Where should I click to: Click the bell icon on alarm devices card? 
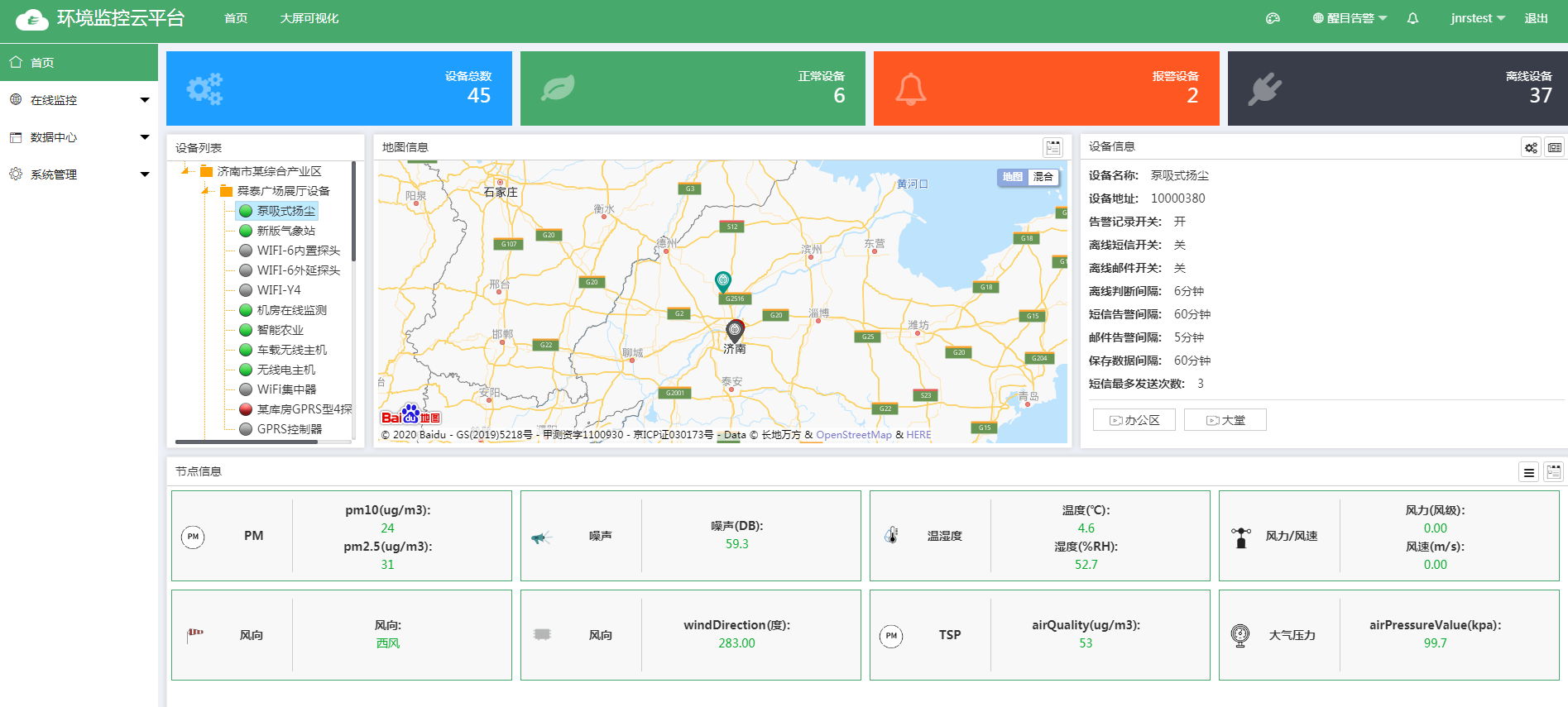(x=911, y=88)
